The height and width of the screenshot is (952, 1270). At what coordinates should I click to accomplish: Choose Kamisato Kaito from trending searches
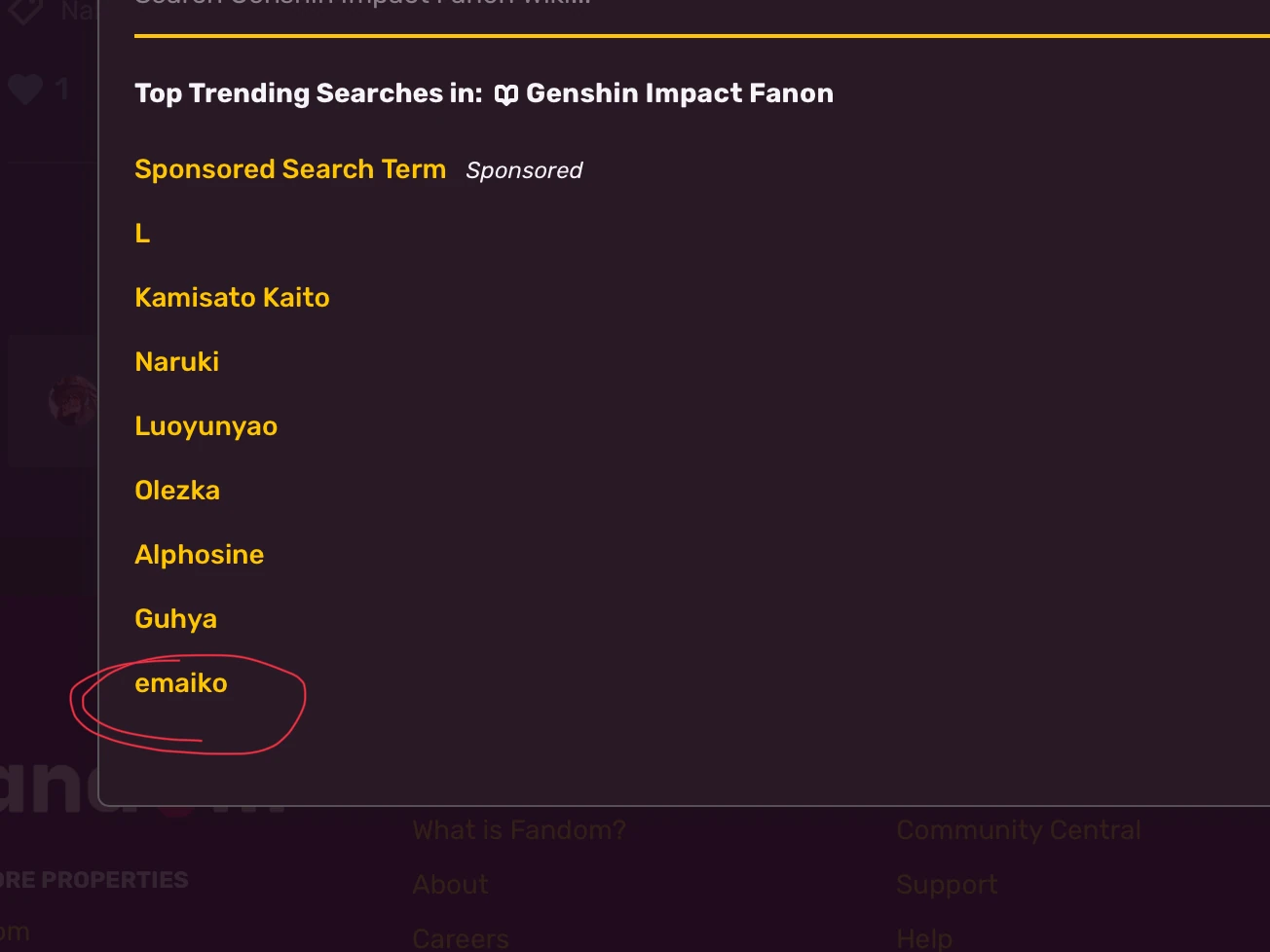[232, 298]
